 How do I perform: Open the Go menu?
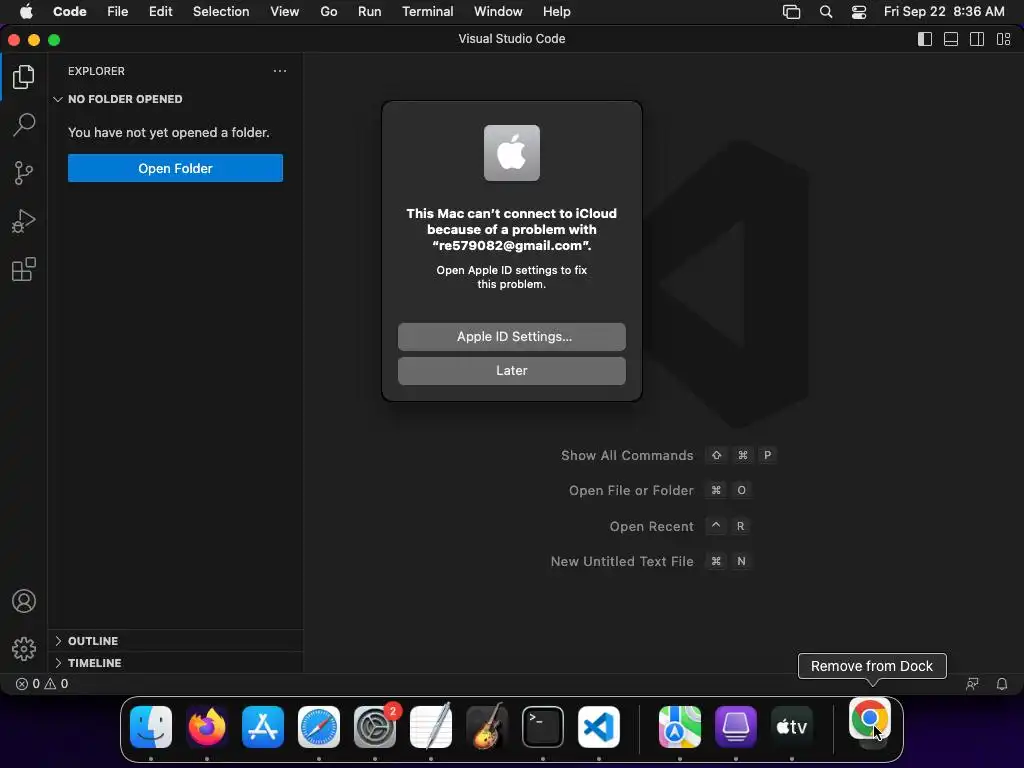[328, 12]
